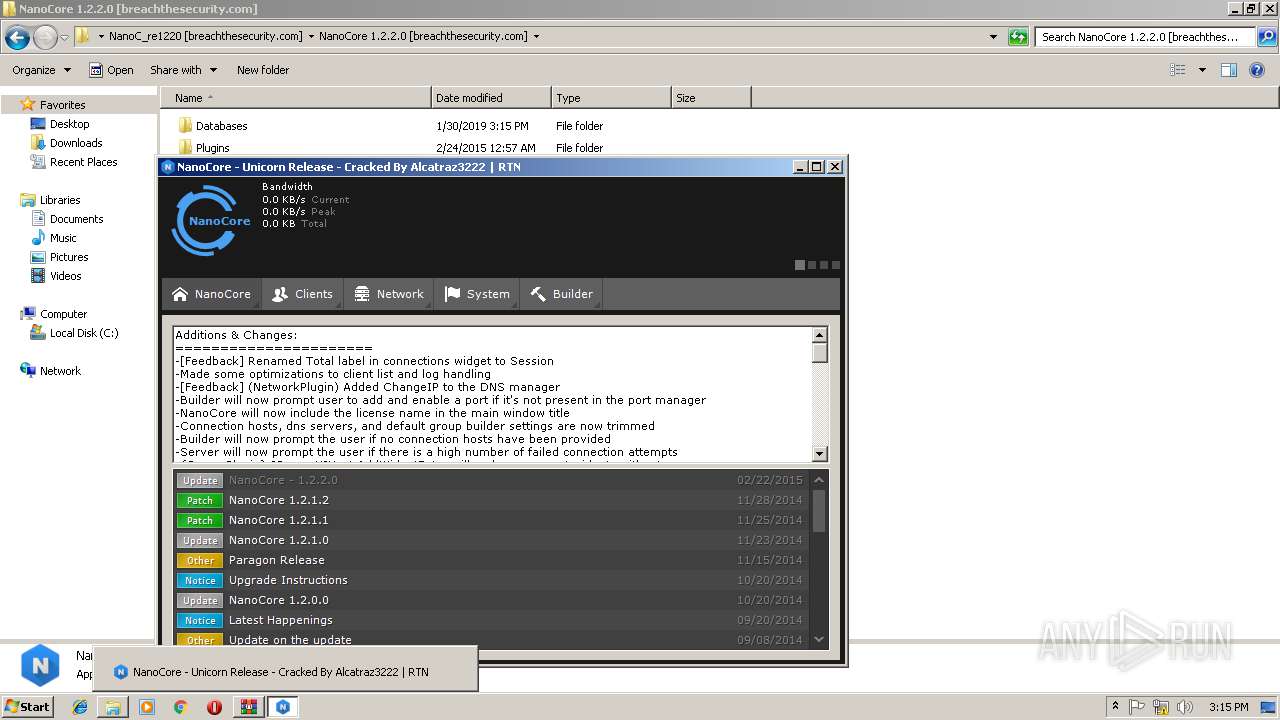Click the Open toolbar button
The height and width of the screenshot is (720, 1280).
point(111,70)
